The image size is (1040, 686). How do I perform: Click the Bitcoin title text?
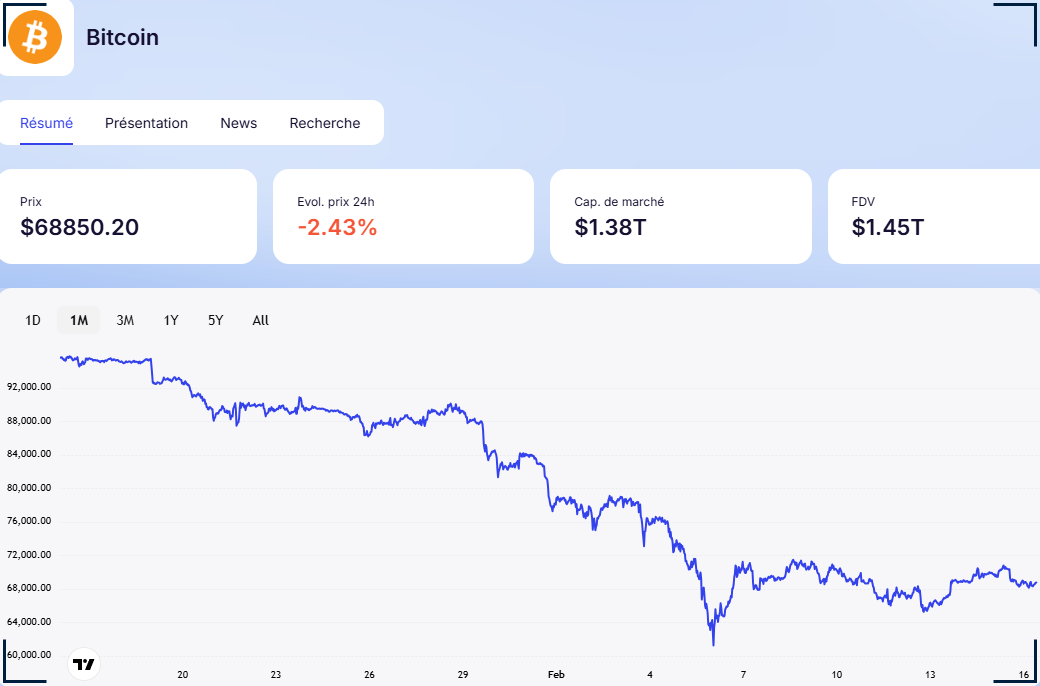tap(122, 37)
